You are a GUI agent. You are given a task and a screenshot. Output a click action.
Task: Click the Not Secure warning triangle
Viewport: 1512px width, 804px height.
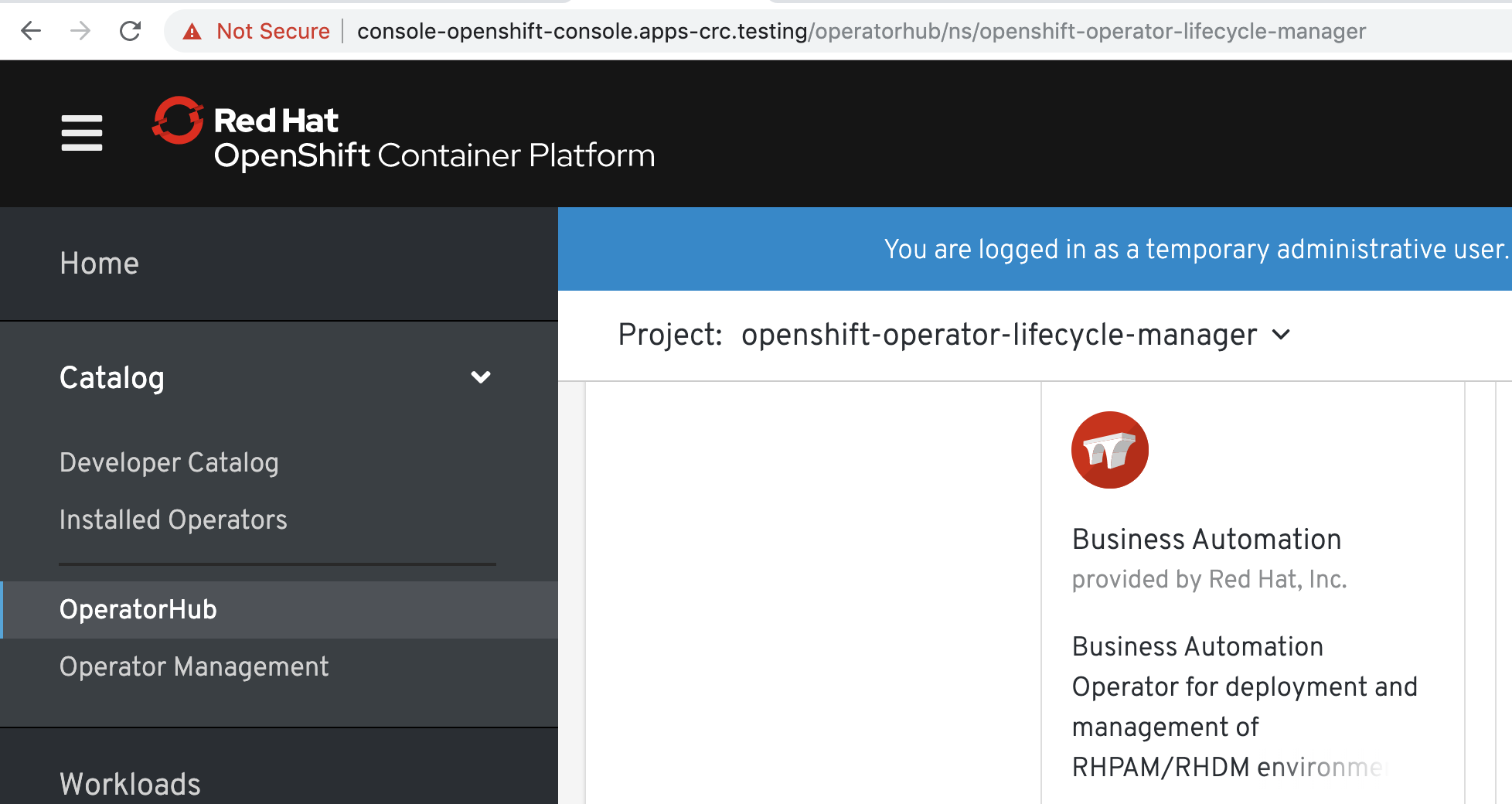tap(192, 32)
